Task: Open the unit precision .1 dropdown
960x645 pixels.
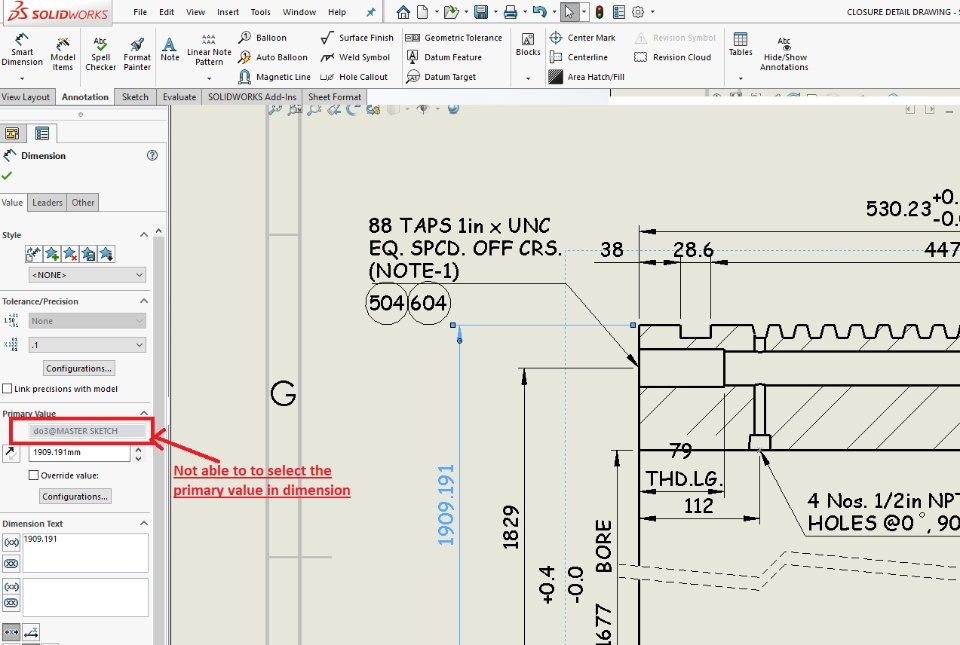Action: tap(88, 345)
